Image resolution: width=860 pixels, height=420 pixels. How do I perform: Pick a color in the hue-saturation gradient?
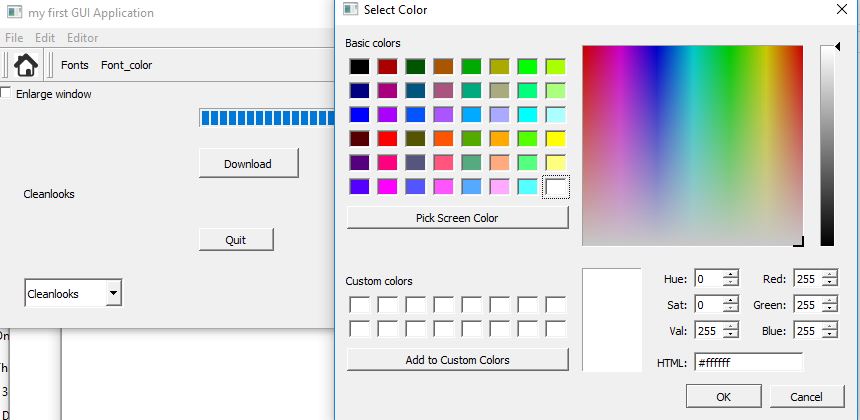coord(693,145)
